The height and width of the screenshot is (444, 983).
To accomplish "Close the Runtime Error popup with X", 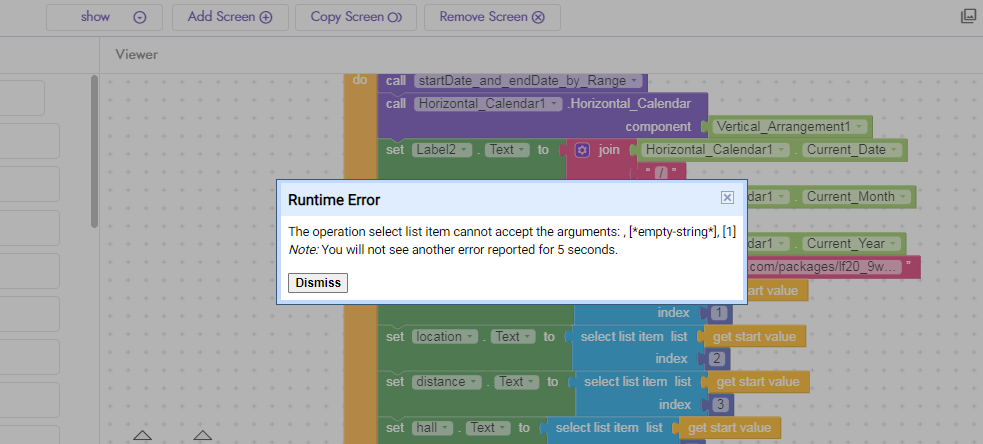I will coord(727,198).
